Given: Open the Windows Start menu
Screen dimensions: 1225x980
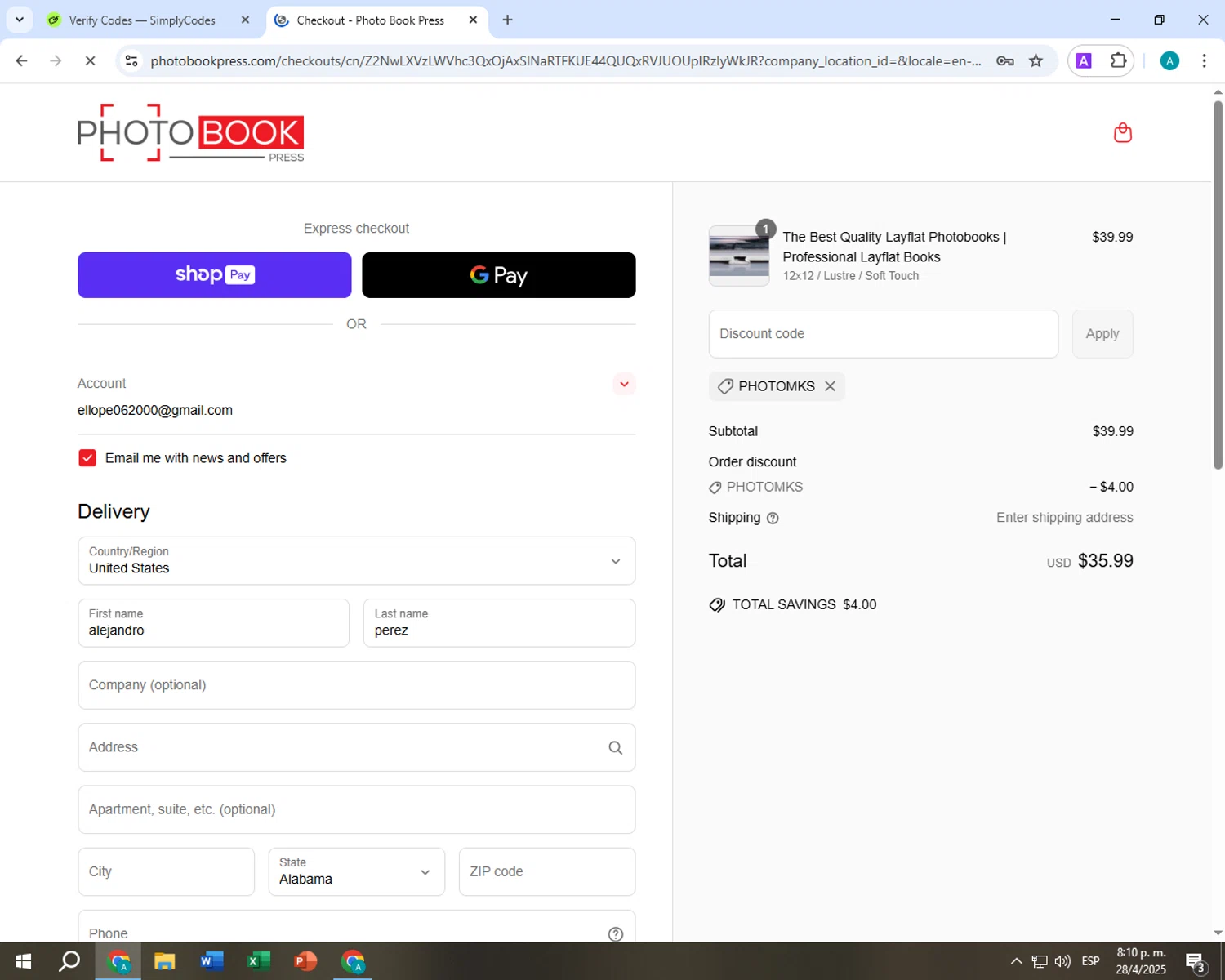Looking at the screenshot, I should pyautogui.click(x=23, y=961).
